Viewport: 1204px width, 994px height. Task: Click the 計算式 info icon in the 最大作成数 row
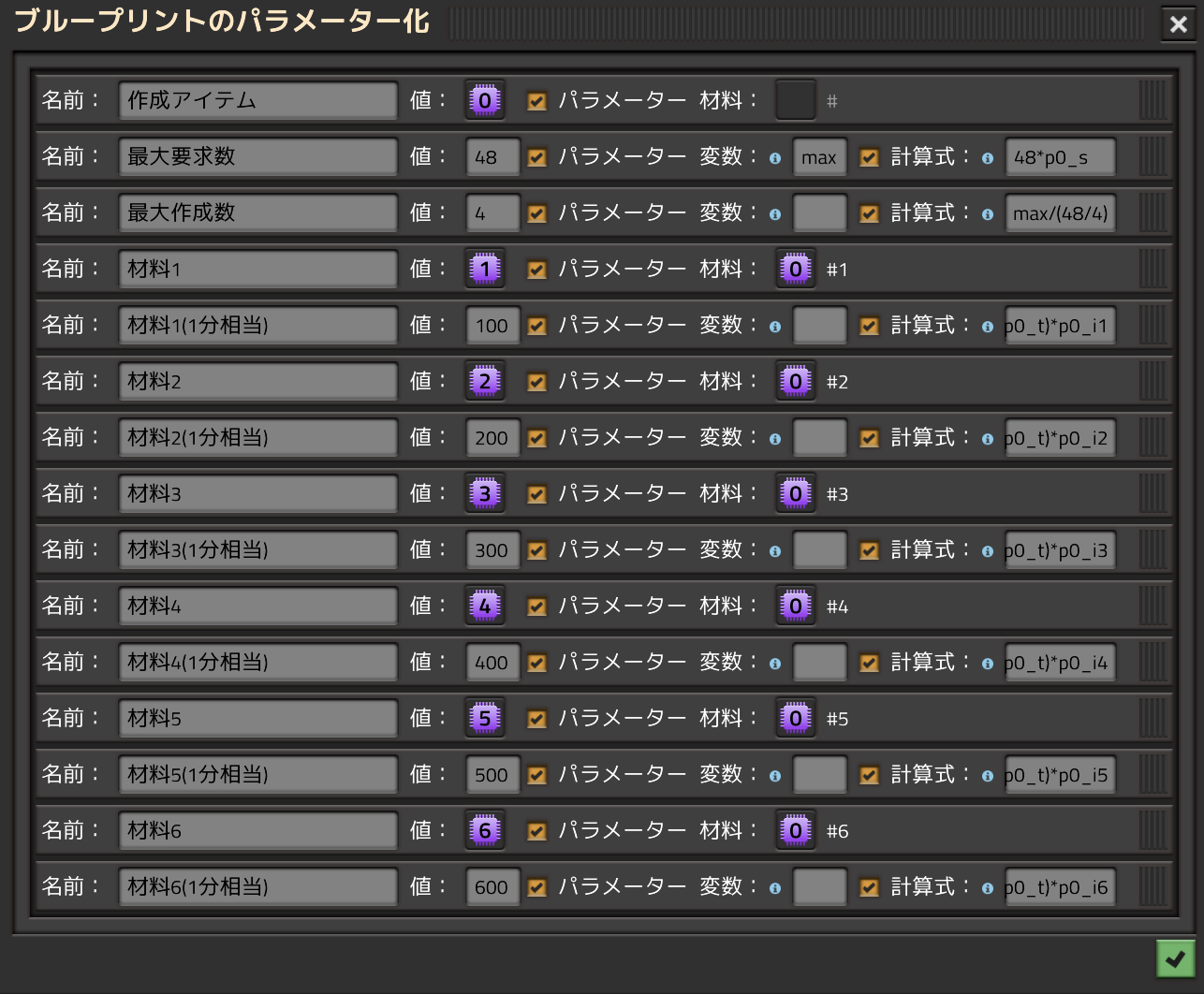[x=988, y=214]
